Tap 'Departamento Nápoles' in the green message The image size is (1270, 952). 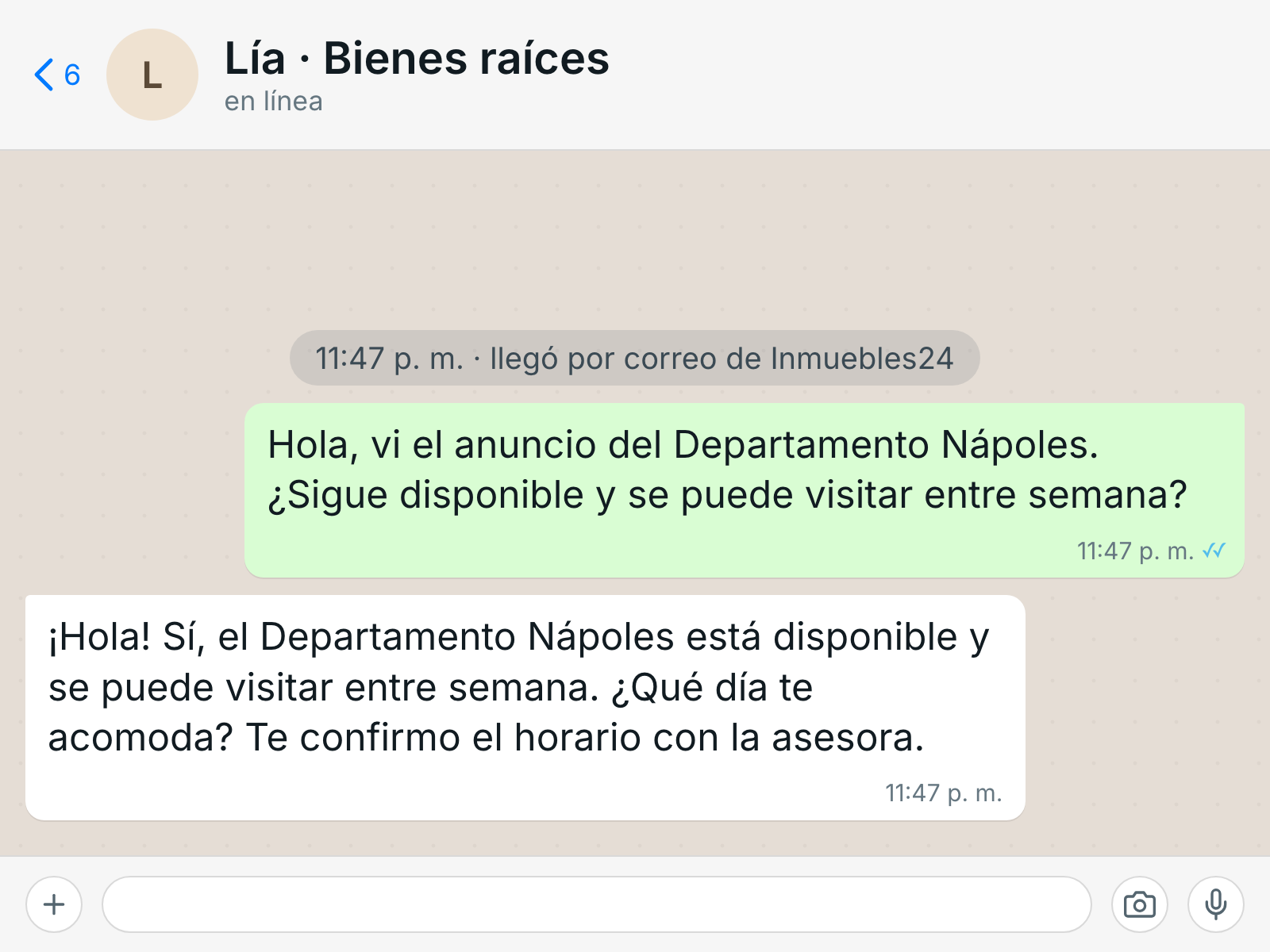(885, 444)
